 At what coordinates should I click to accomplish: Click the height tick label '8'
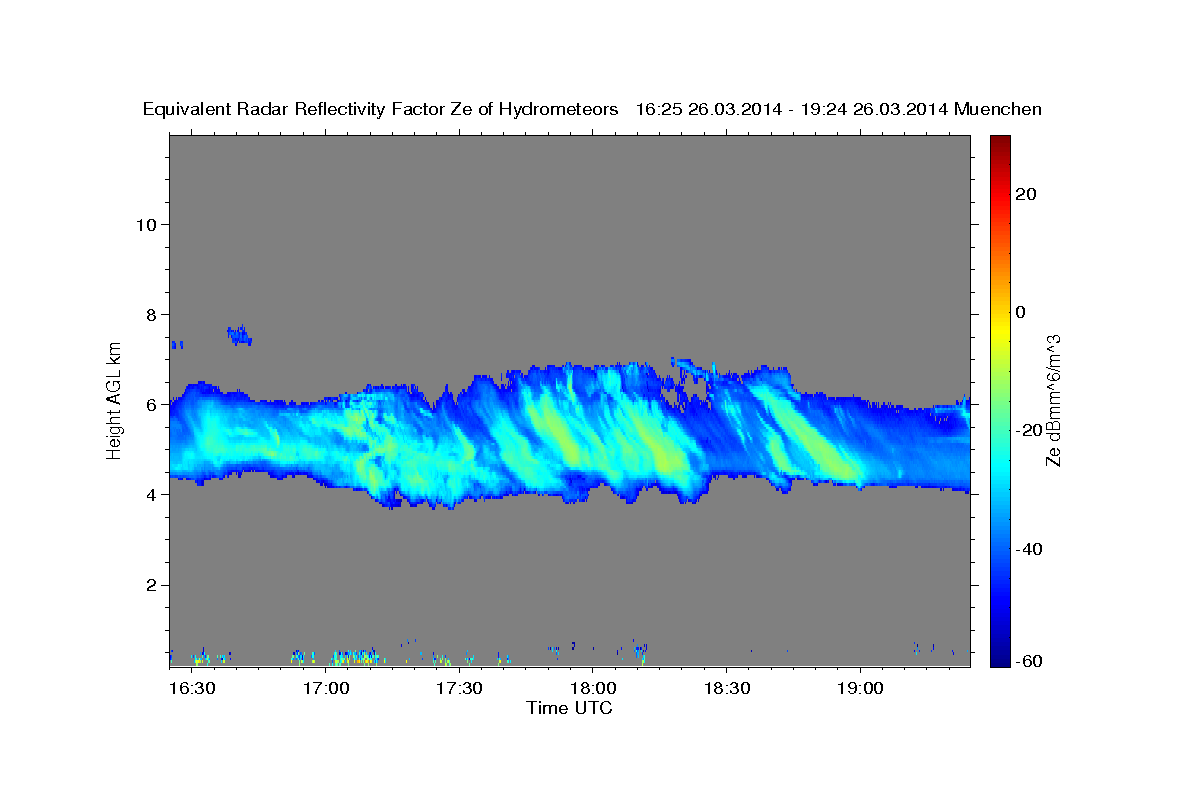click(x=149, y=314)
